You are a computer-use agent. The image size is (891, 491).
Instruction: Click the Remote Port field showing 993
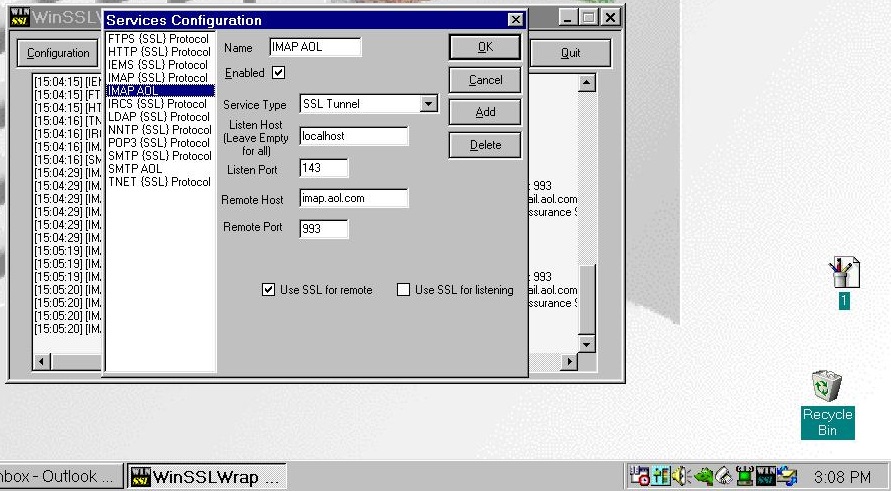tap(323, 229)
